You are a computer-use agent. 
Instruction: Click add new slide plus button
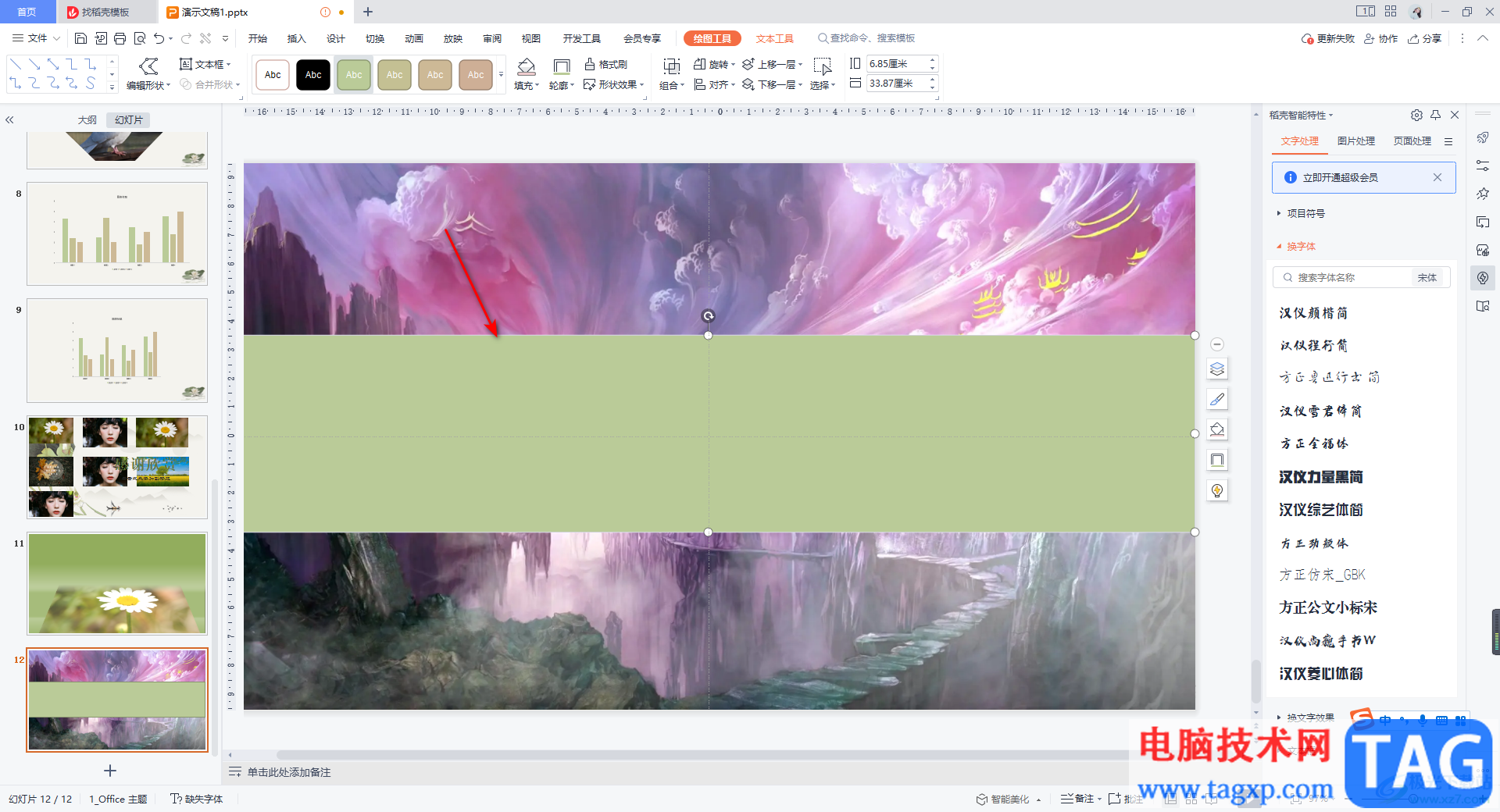click(110, 771)
